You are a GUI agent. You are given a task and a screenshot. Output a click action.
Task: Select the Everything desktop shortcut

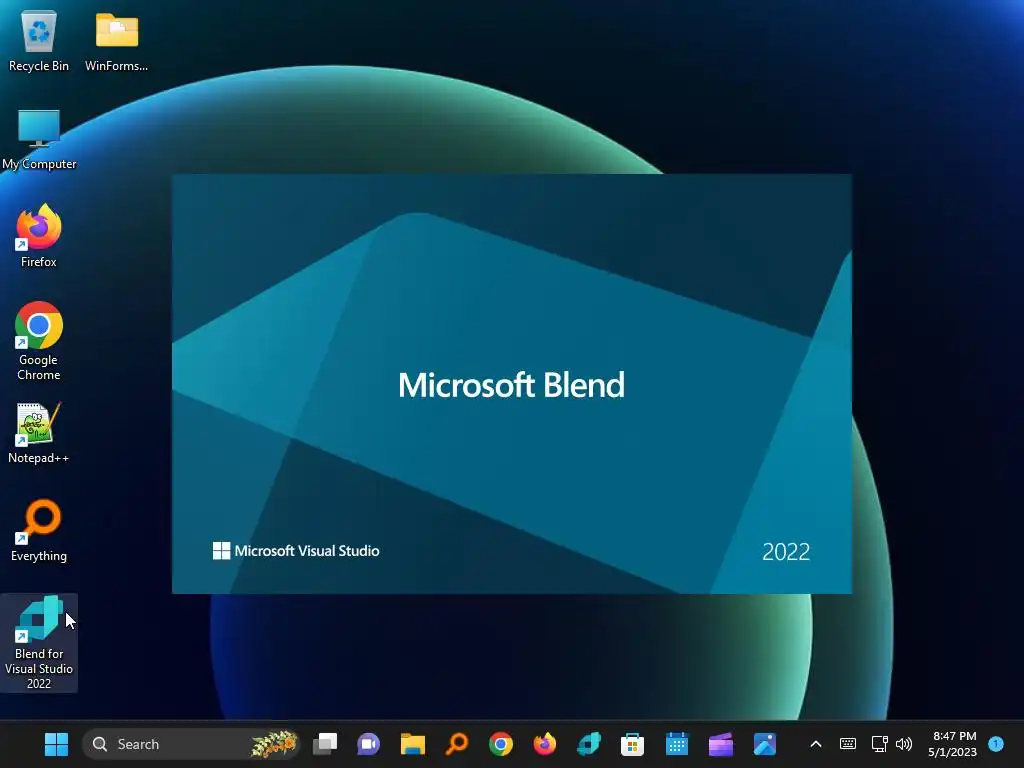tap(39, 530)
